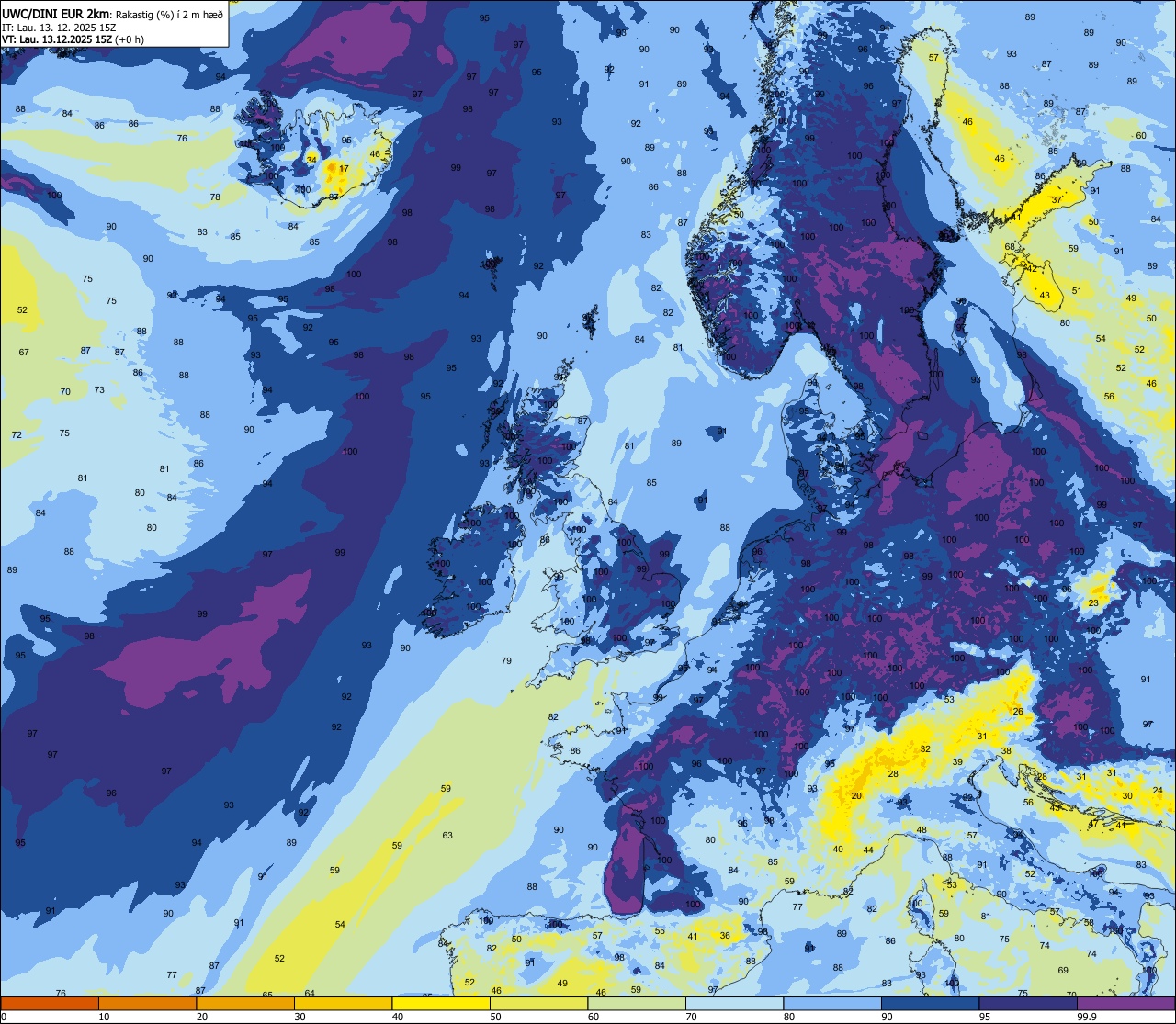Click the '51' value east of Estonia
The width and height of the screenshot is (1176, 1024).
coord(1077,291)
